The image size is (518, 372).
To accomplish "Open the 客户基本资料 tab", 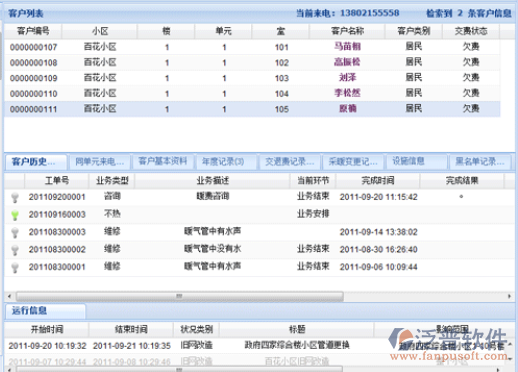I will (x=163, y=161).
